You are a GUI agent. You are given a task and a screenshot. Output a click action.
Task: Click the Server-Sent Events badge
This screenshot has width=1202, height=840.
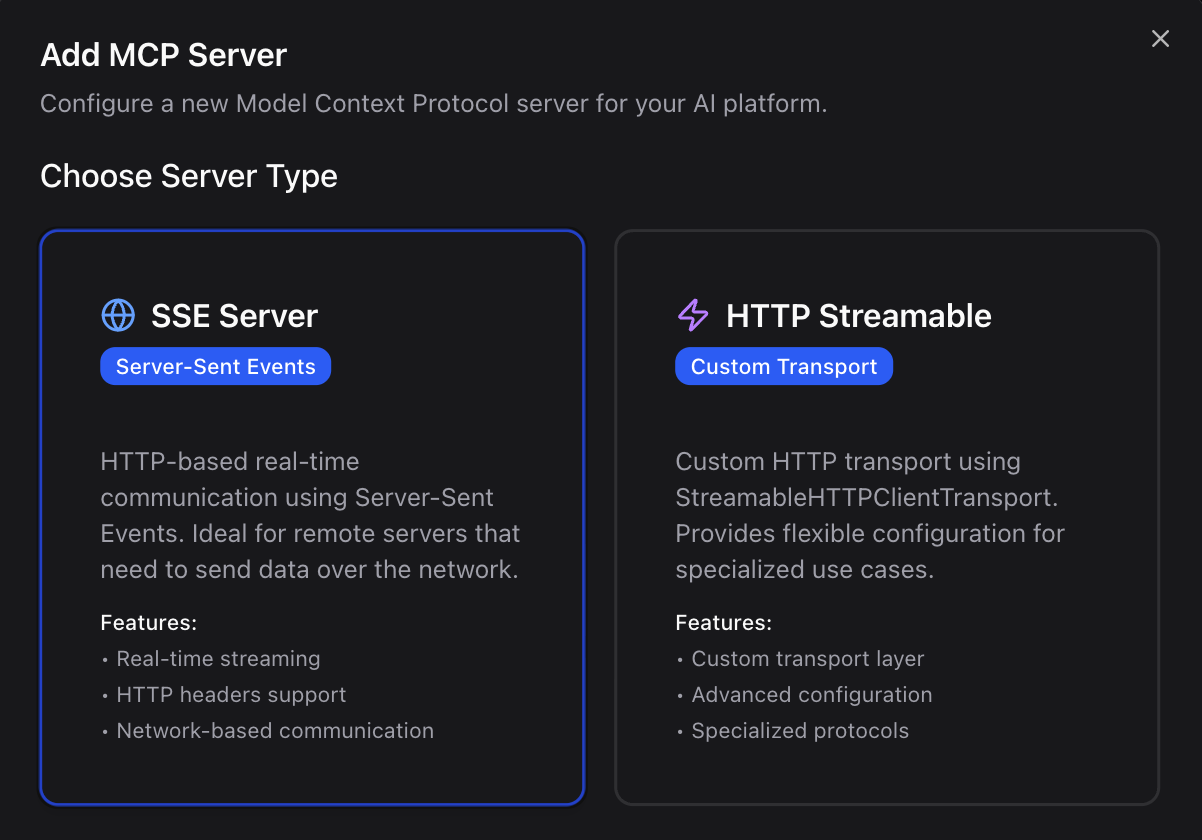(x=215, y=366)
